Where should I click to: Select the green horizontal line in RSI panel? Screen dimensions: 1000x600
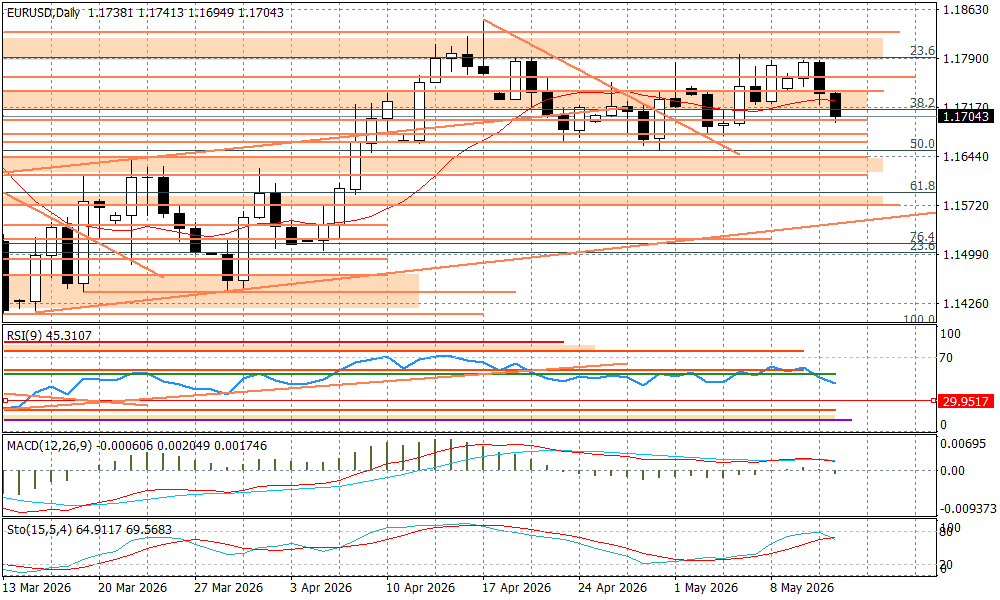coord(420,374)
